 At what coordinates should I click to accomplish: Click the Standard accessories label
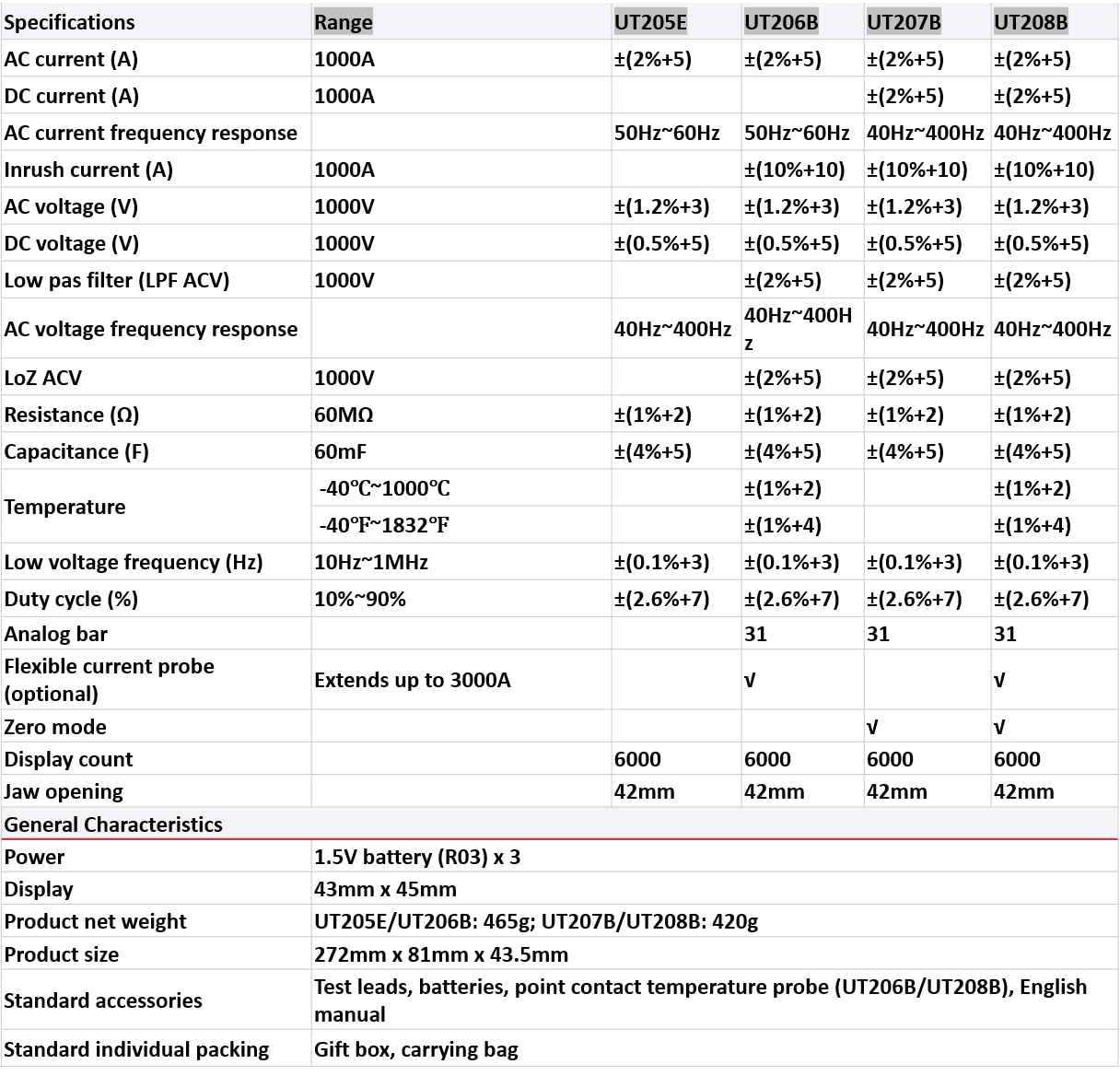pyautogui.click(x=103, y=1000)
